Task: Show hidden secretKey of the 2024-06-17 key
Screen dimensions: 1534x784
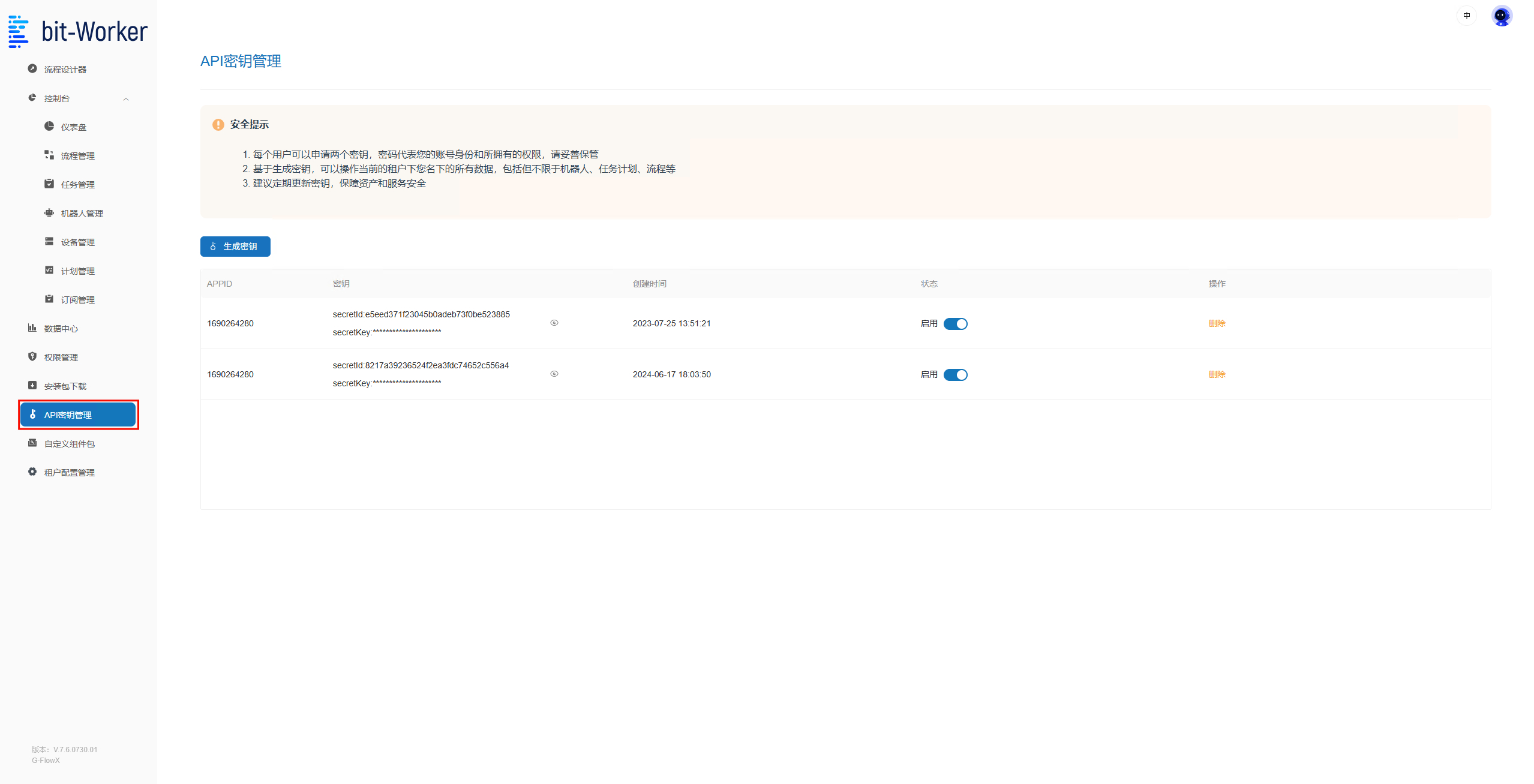Action: point(554,373)
